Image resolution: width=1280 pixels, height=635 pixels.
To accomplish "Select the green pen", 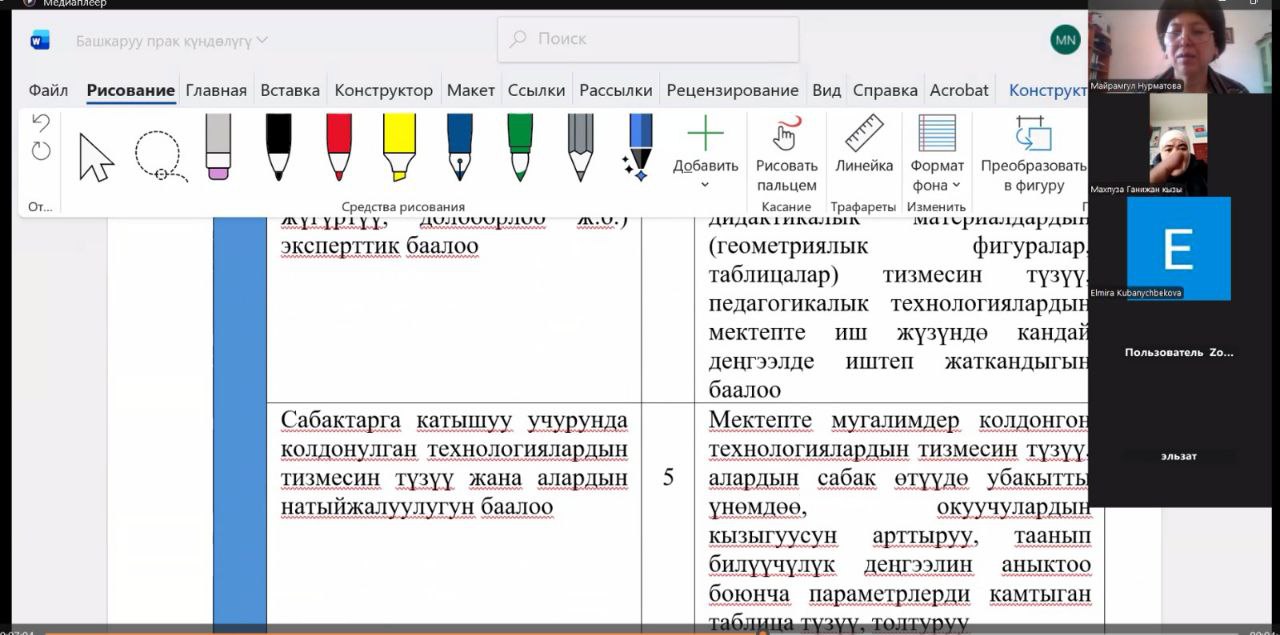I will 520,148.
